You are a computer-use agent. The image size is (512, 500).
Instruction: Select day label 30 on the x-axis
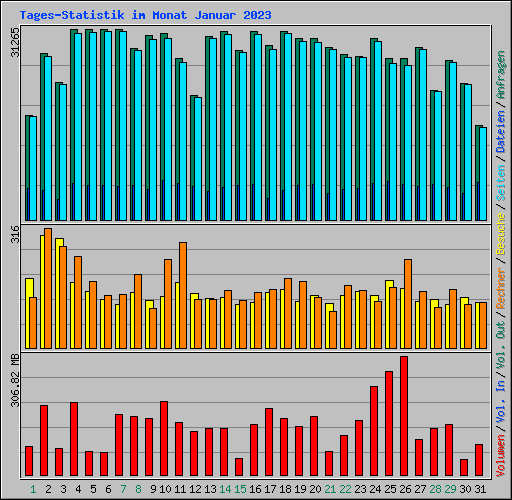click(x=465, y=489)
